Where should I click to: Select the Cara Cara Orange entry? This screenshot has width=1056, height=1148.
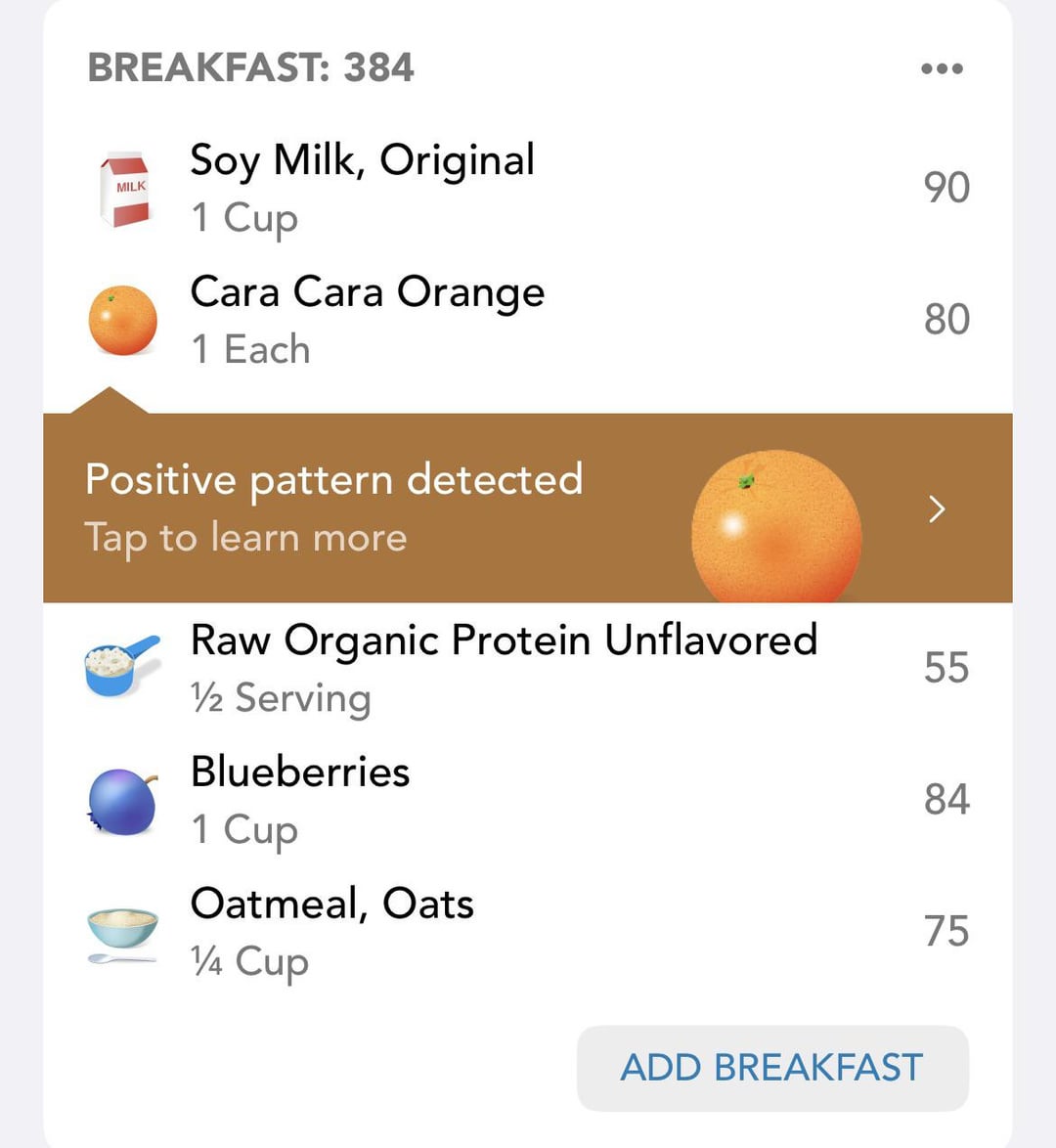[x=528, y=320]
